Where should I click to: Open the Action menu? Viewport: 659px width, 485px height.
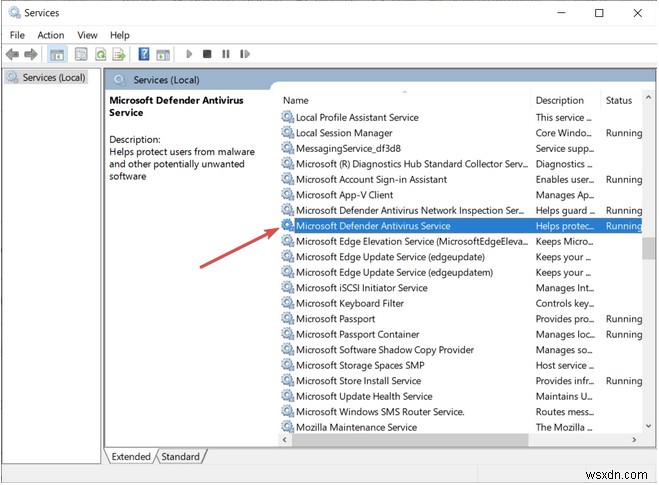click(x=51, y=35)
